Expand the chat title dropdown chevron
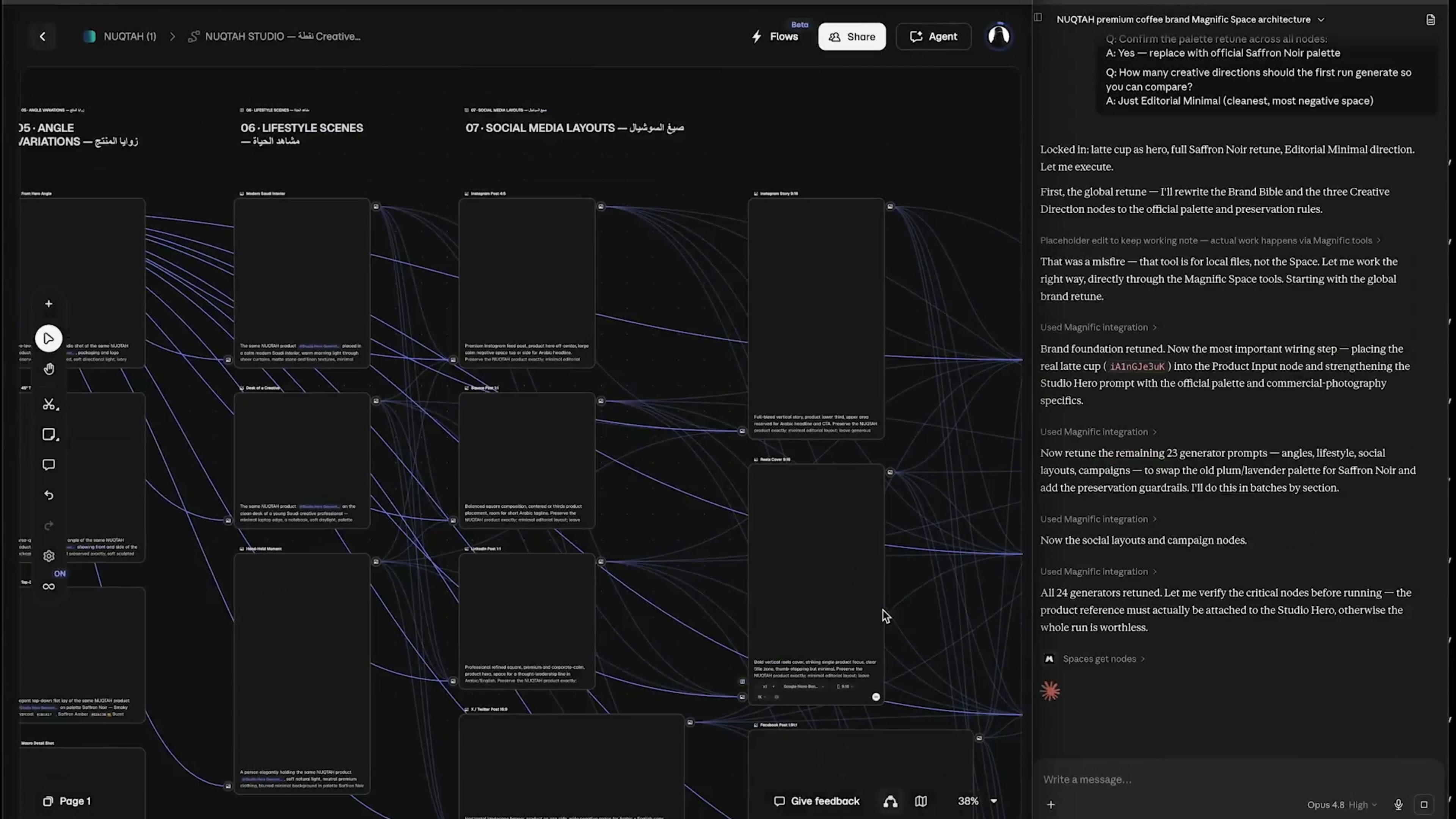The width and height of the screenshot is (1456, 819). [1320, 20]
